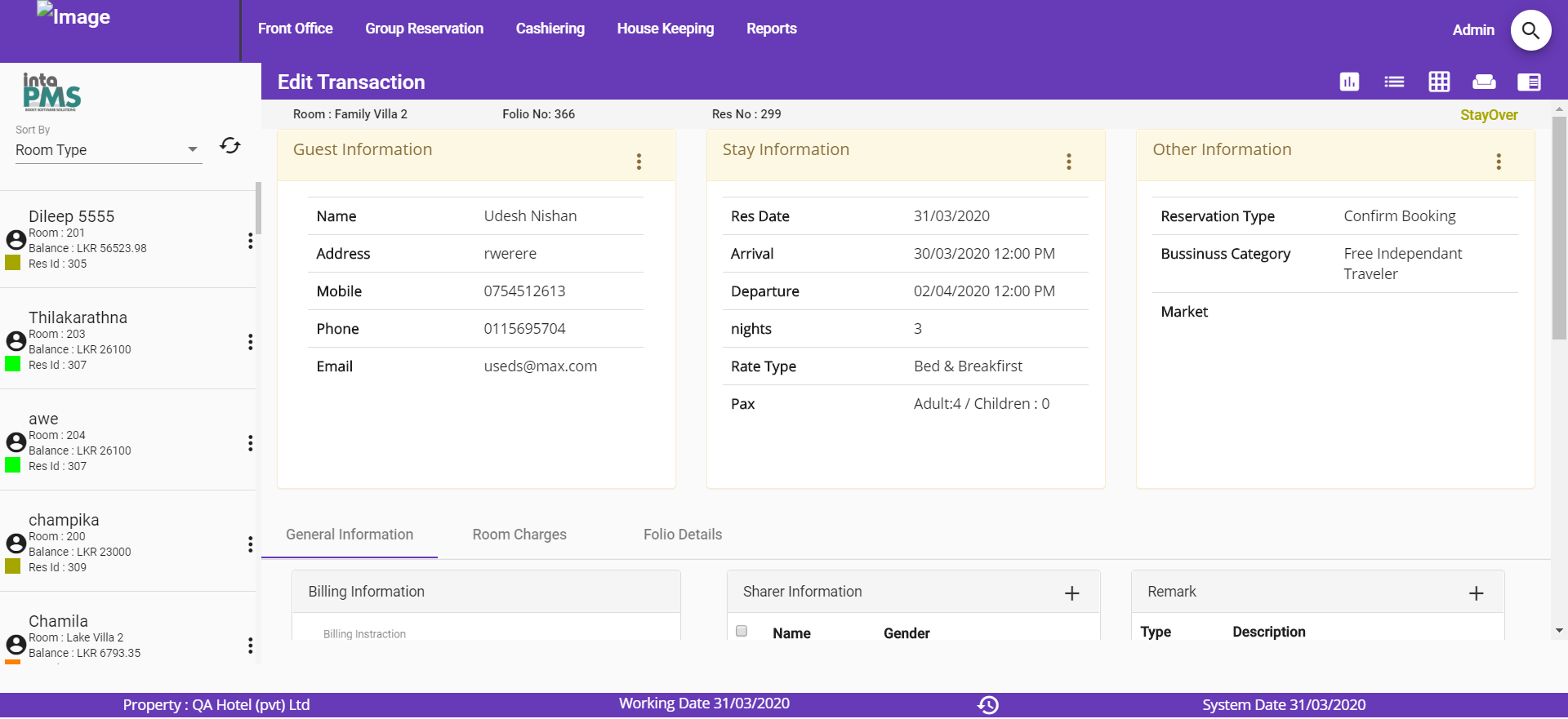The height and width of the screenshot is (719, 1568).
Task: Click the green status swatch for Thilakarathna
Action: [x=13, y=364]
